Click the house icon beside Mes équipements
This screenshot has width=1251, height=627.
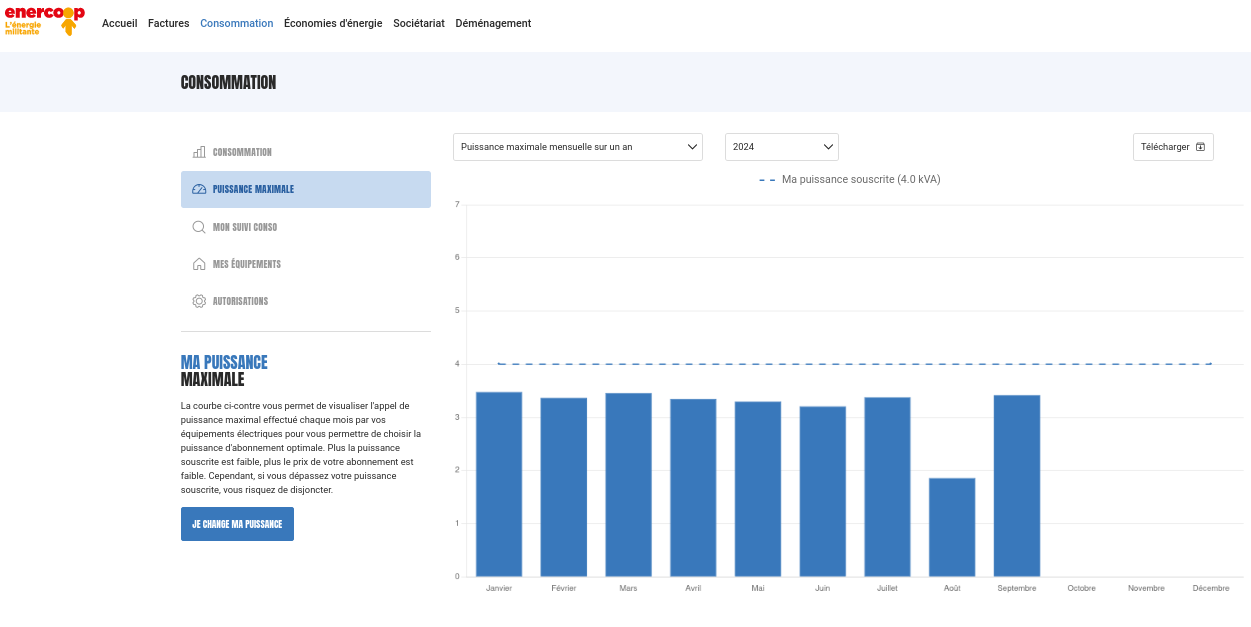[x=199, y=264]
